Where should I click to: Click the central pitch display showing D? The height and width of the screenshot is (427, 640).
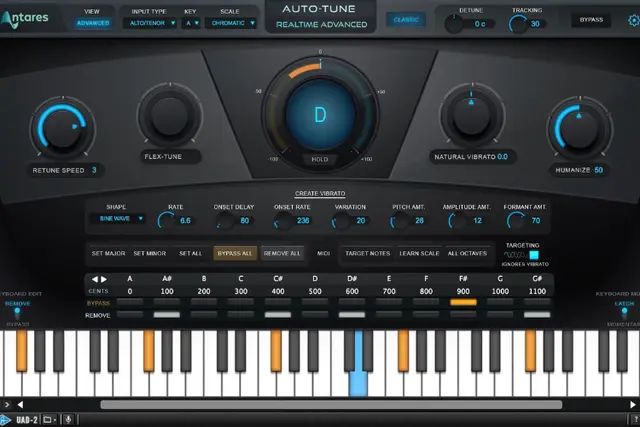(x=320, y=115)
